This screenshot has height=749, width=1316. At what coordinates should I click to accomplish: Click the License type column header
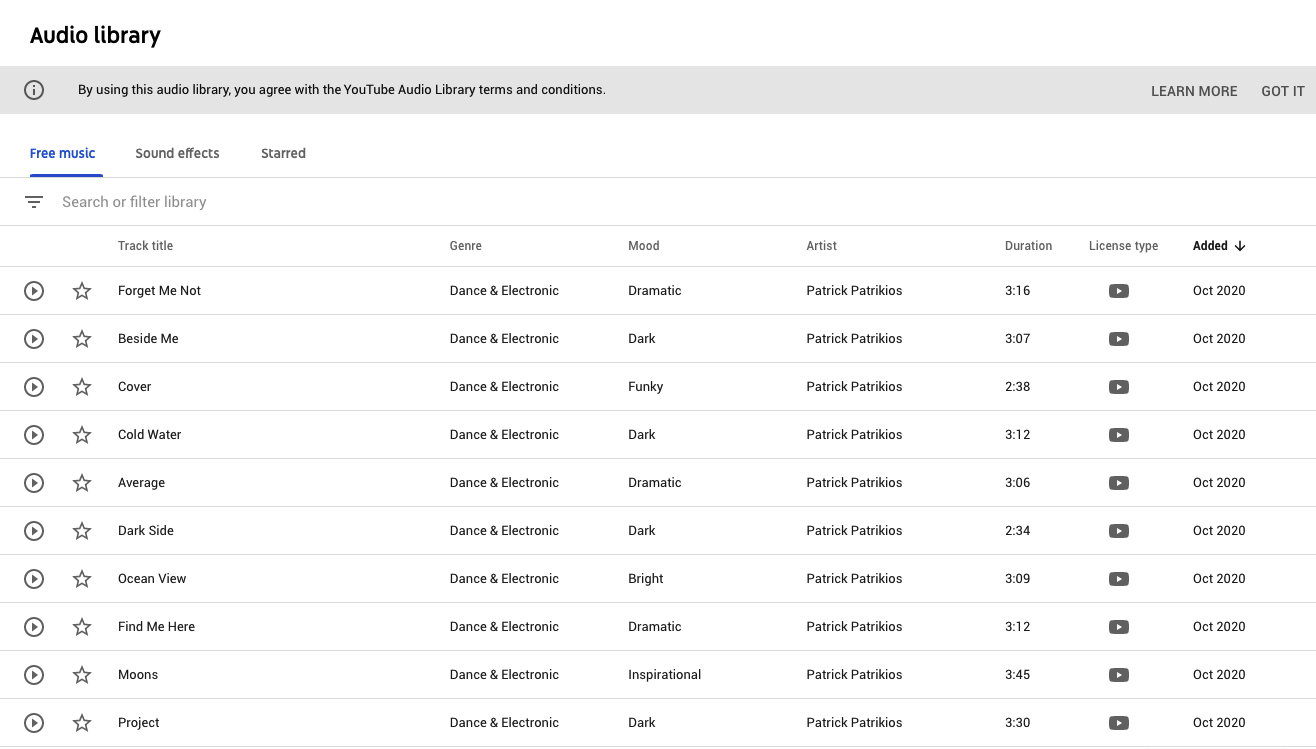click(1123, 246)
